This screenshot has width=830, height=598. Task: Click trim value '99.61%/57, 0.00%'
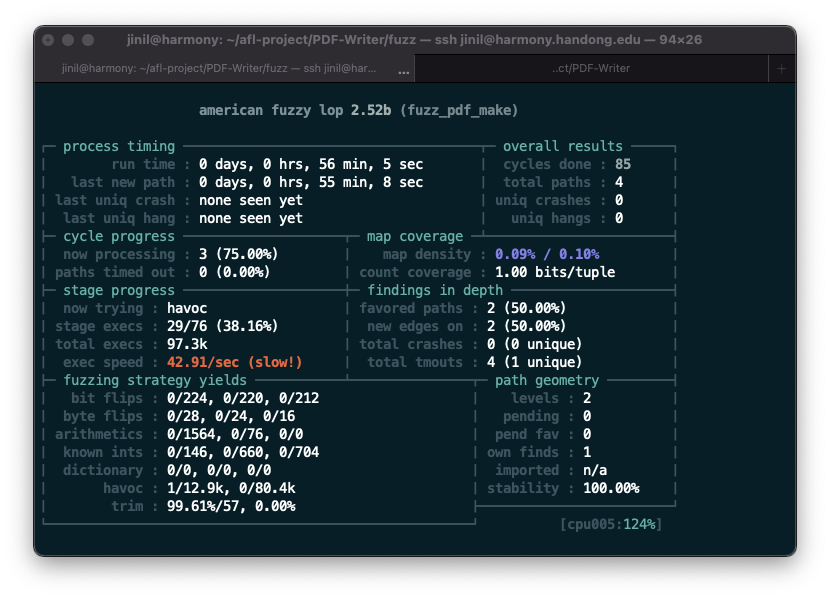click(x=231, y=506)
